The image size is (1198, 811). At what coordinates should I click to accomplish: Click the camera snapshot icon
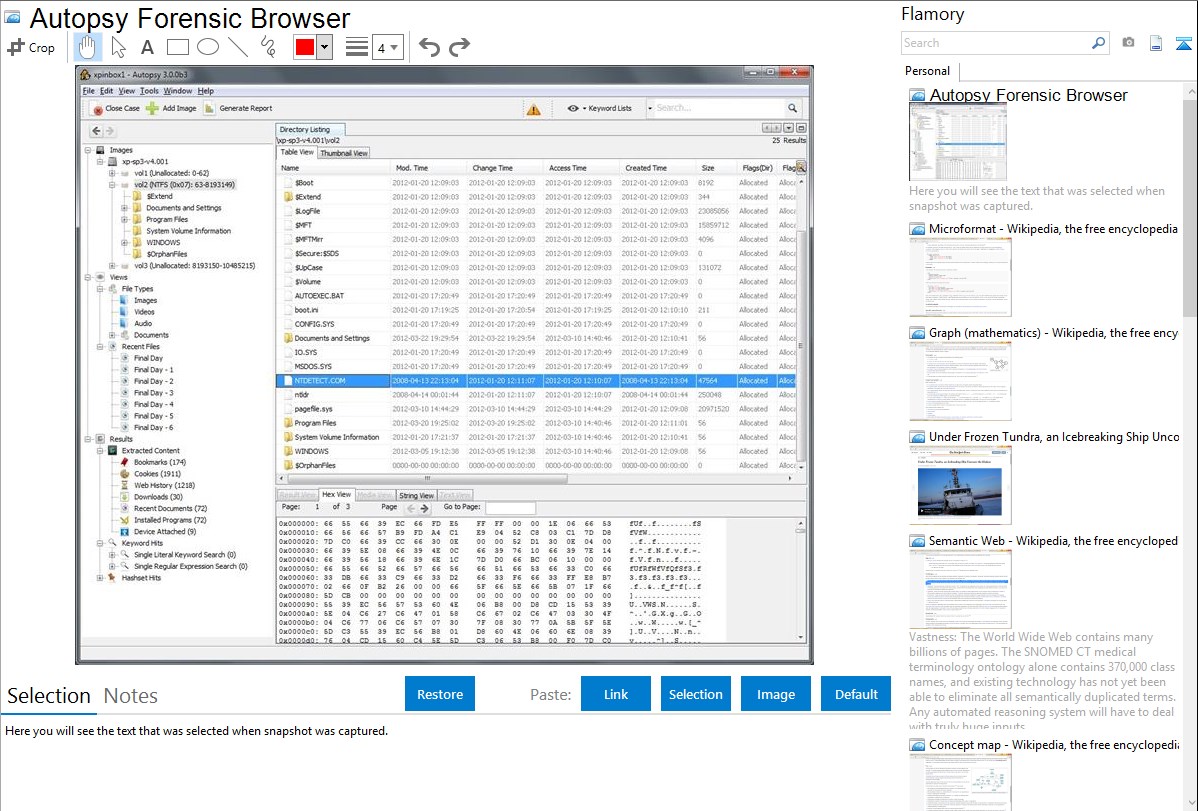1128,43
